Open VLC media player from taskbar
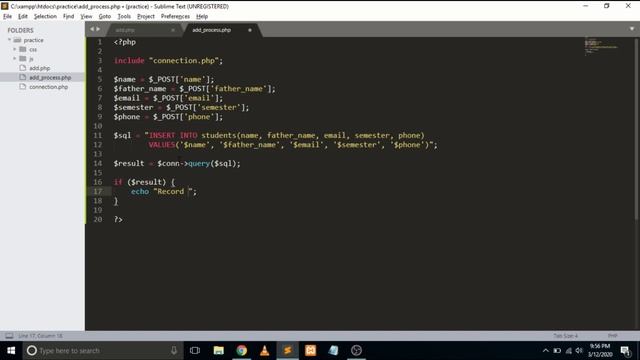This screenshot has width=640, height=360. [x=264, y=351]
